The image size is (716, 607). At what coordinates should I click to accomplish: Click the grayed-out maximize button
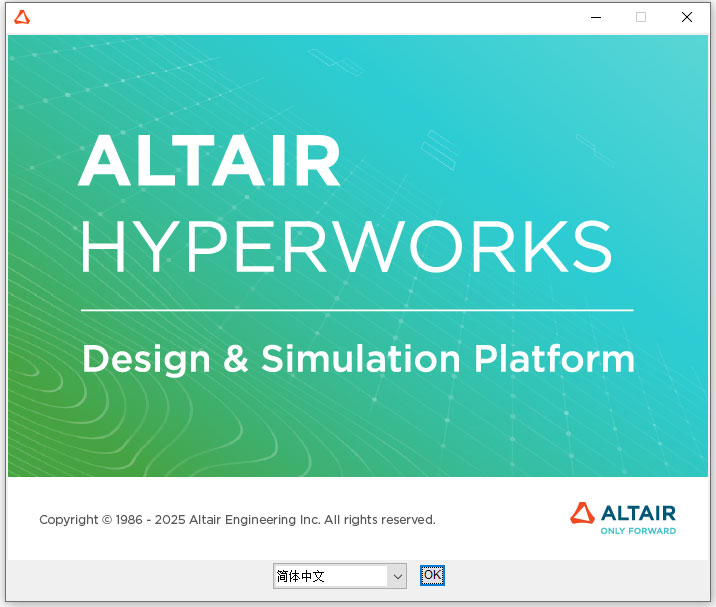pos(641,17)
